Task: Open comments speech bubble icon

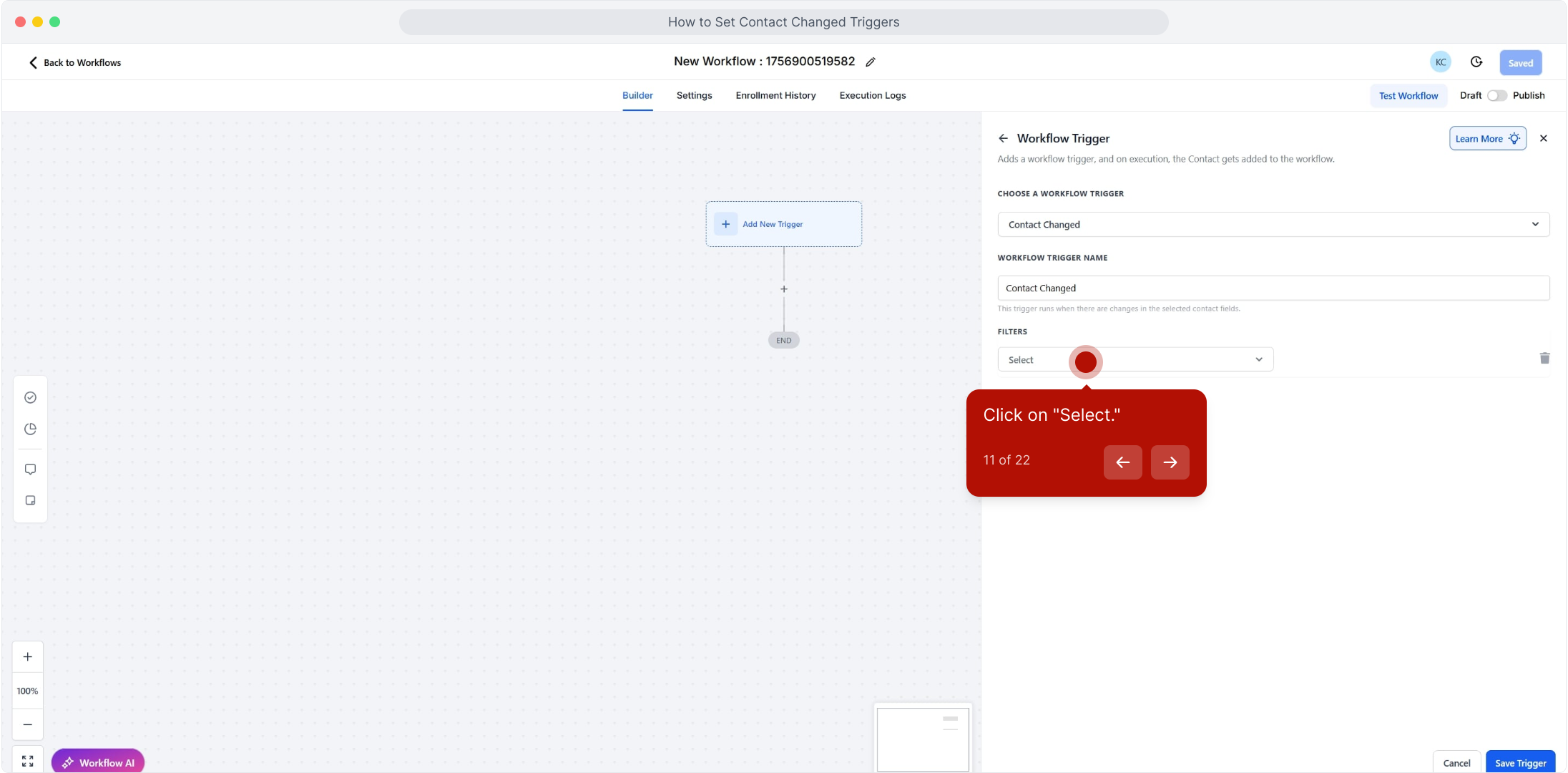Action: [30, 469]
